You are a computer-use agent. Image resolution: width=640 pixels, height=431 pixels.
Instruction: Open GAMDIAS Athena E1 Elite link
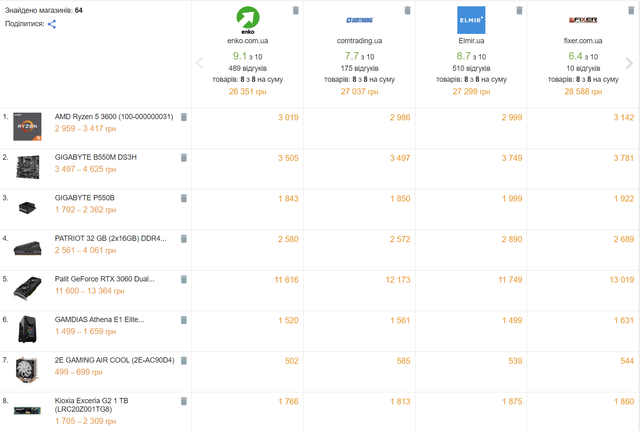100,320
